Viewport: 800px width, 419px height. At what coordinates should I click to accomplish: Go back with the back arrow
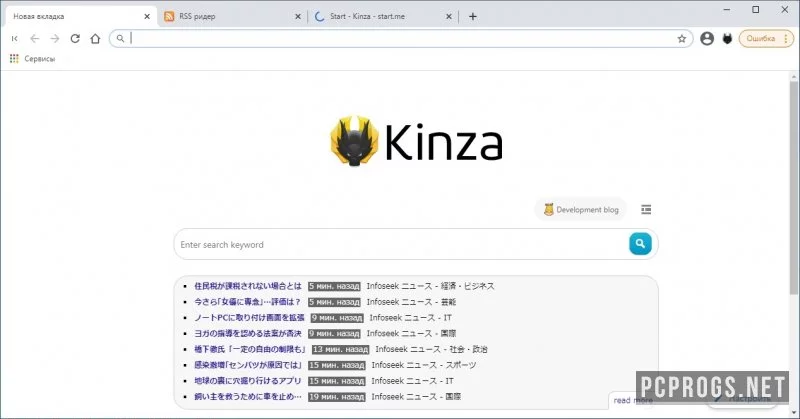click(x=34, y=38)
